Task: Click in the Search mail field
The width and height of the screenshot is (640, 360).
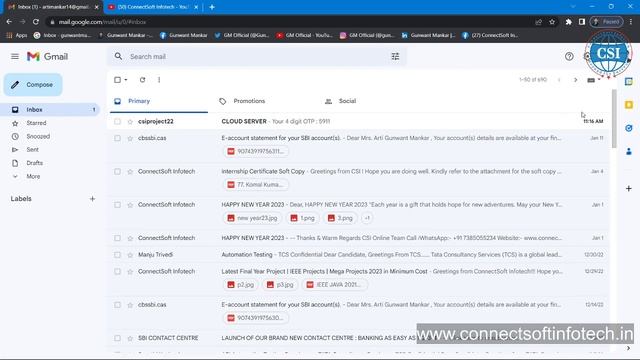Action: (257, 56)
